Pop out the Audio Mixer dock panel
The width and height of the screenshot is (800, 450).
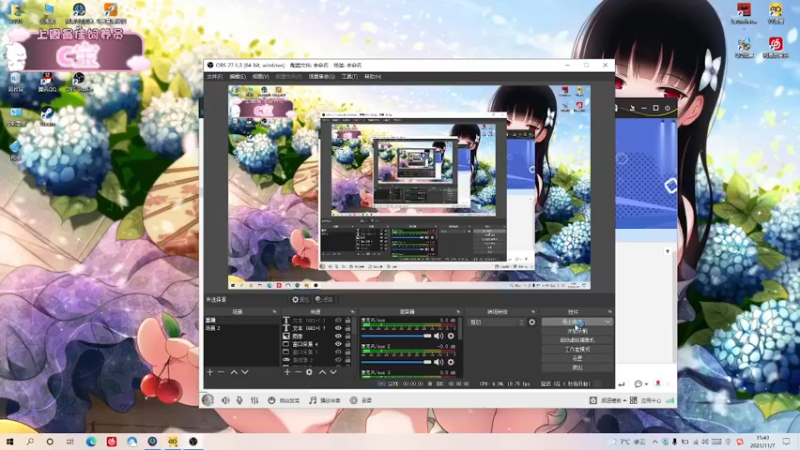pos(458,312)
